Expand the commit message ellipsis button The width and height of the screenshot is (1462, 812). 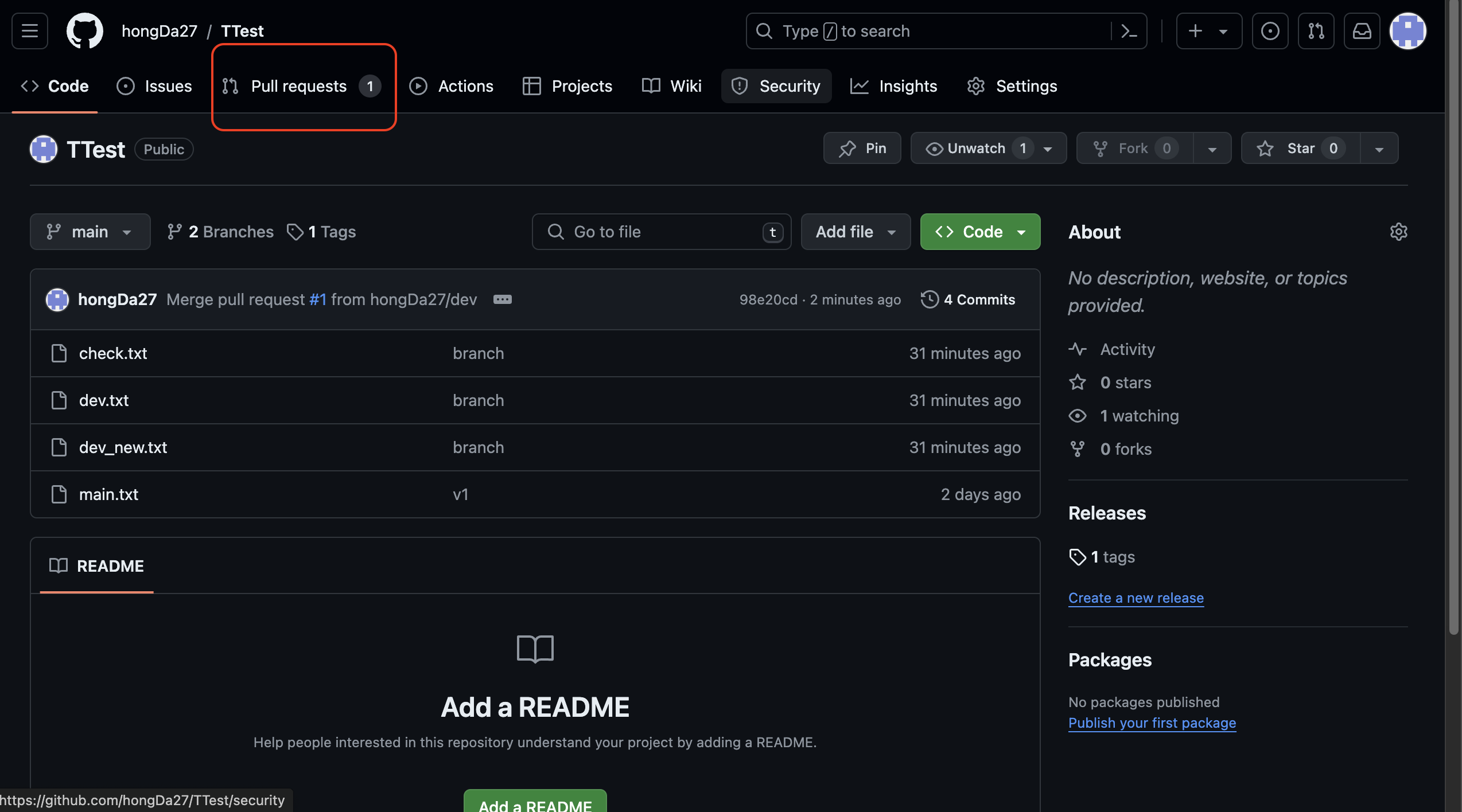pyautogui.click(x=503, y=299)
